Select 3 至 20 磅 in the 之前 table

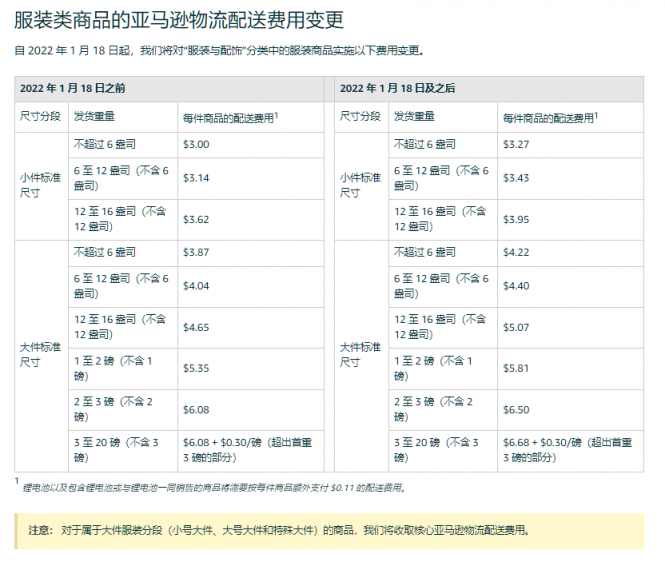(116, 450)
